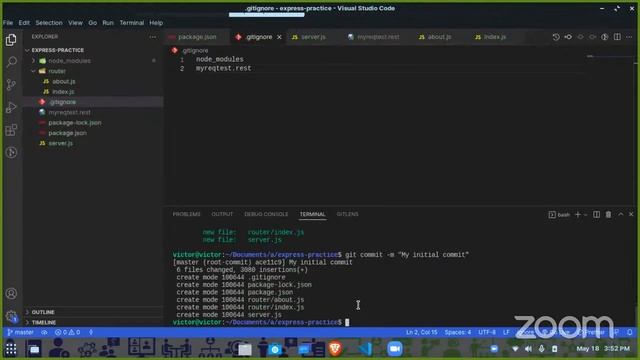Open the Accounts menu icon
This screenshot has height=360, width=640.
11,293
